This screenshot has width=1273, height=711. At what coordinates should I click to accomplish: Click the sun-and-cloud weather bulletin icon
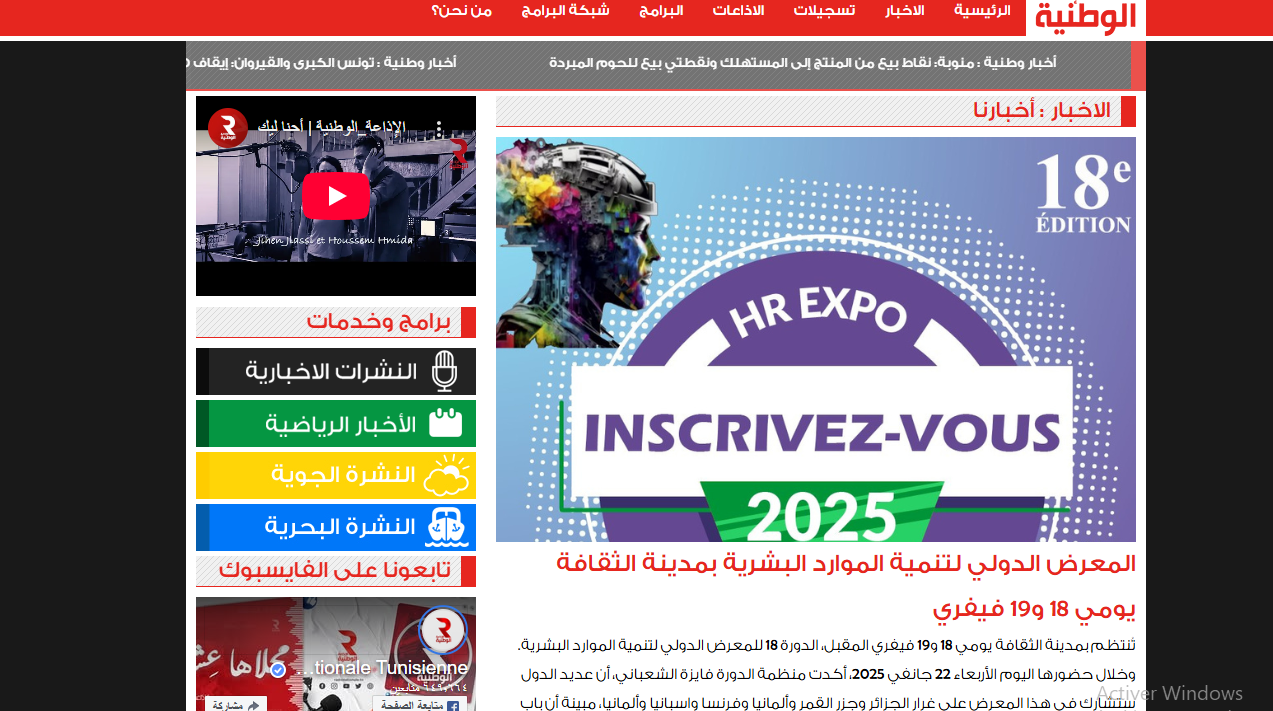pos(447,476)
